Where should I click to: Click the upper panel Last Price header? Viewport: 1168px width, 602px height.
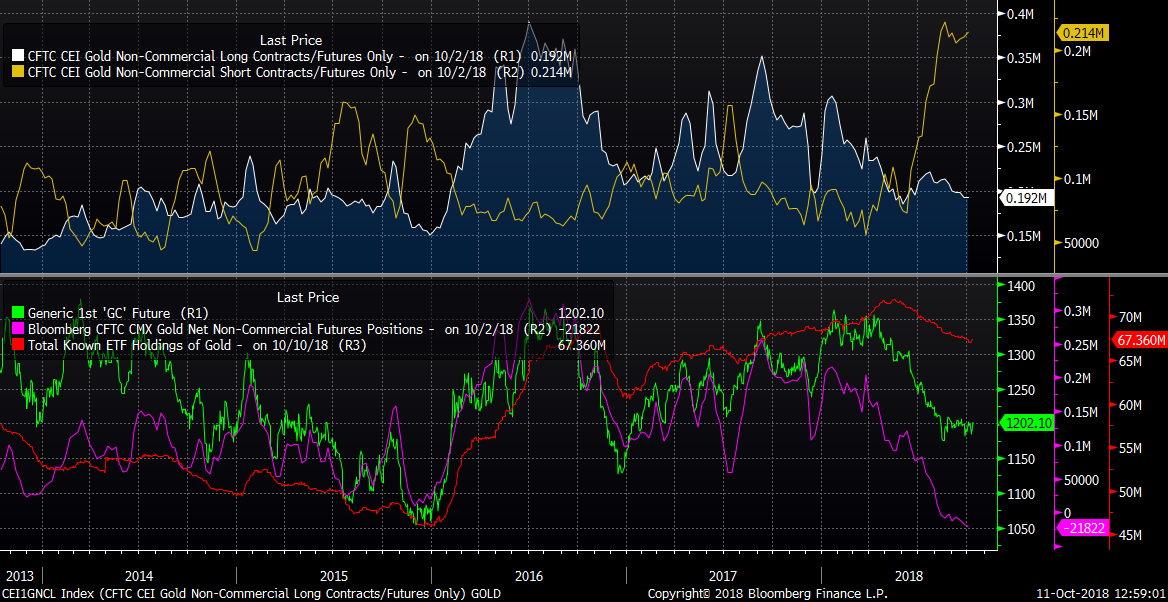pyautogui.click(x=291, y=40)
